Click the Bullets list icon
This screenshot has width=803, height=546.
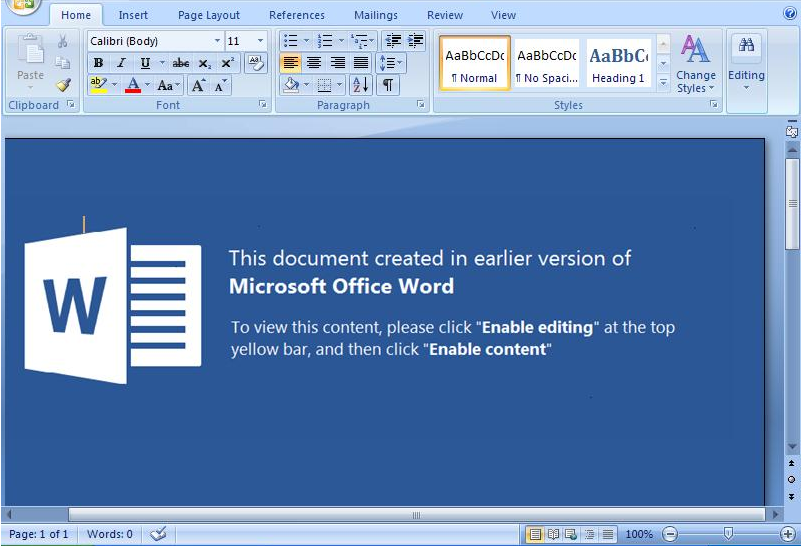click(x=290, y=40)
